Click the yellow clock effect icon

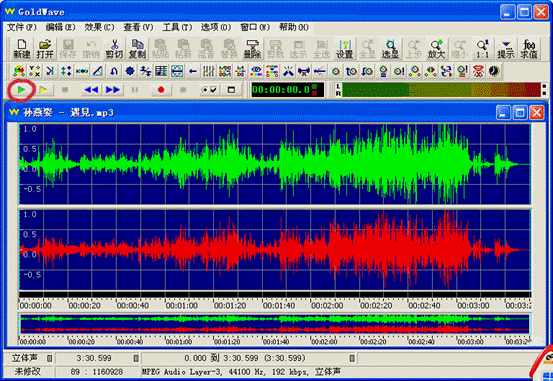pyautogui.click(x=494, y=71)
